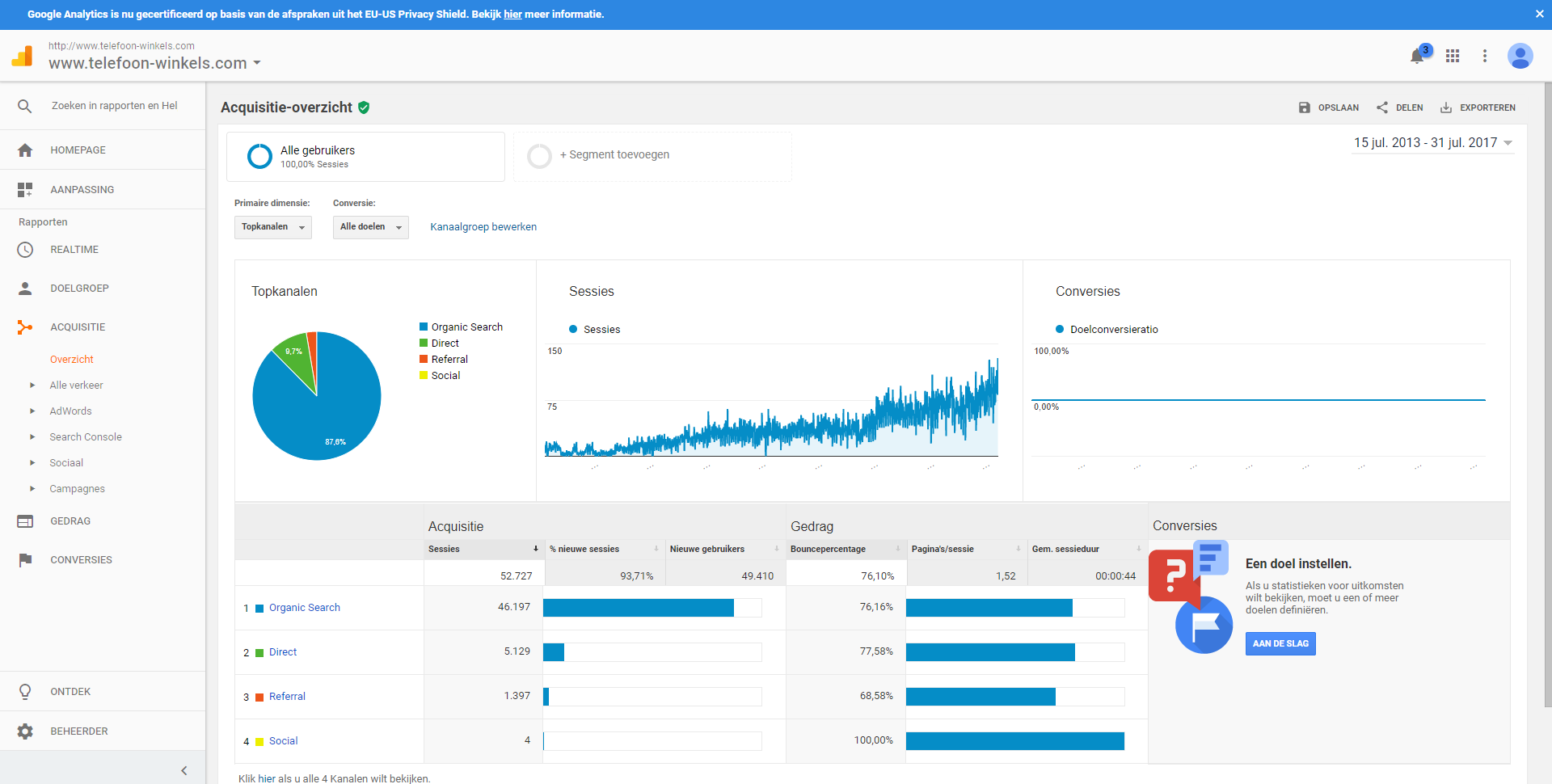This screenshot has width=1552, height=784.
Task: Click Kanaalgroep bewerken link
Action: [x=483, y=227]
